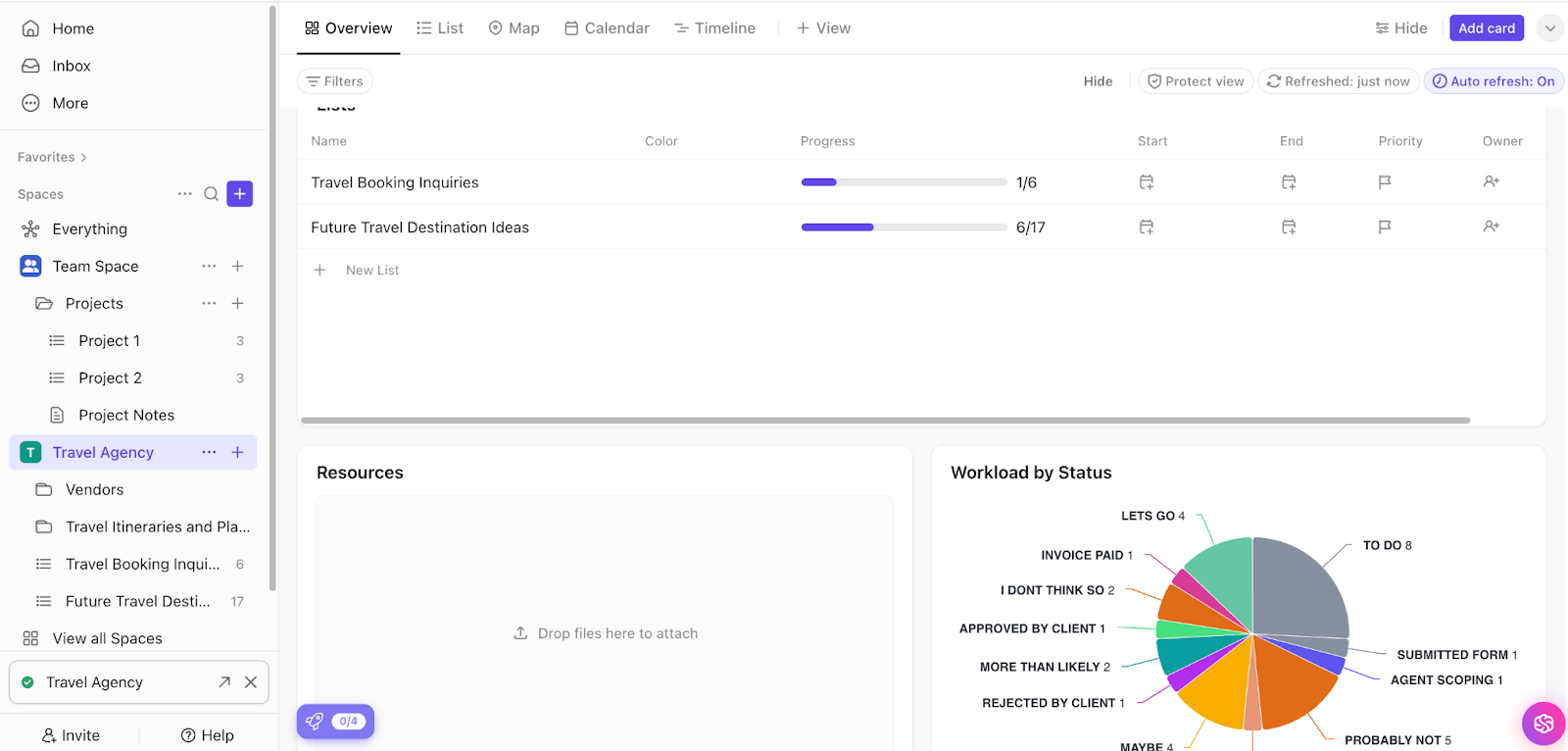
Task: Assign owner to Future Travel Destination Ideas
Action: pyautogui.click(x=1491, y=226)
